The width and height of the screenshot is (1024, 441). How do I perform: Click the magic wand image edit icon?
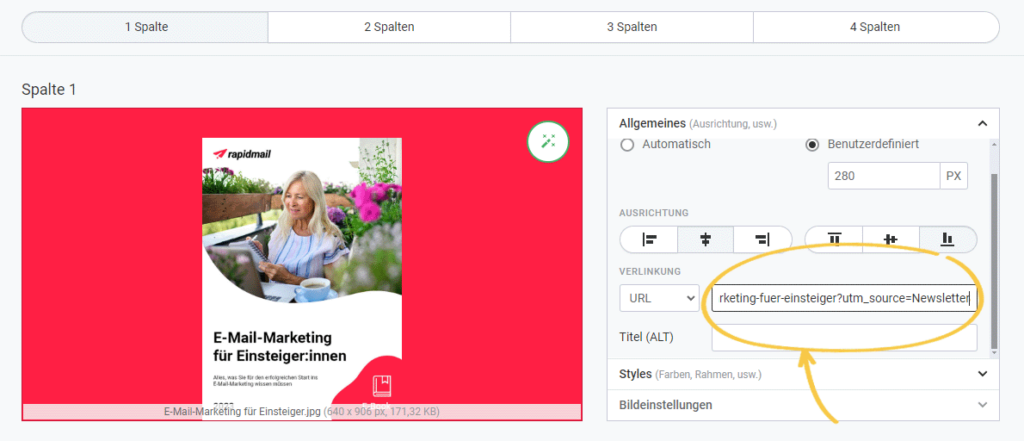coord(547,141)
